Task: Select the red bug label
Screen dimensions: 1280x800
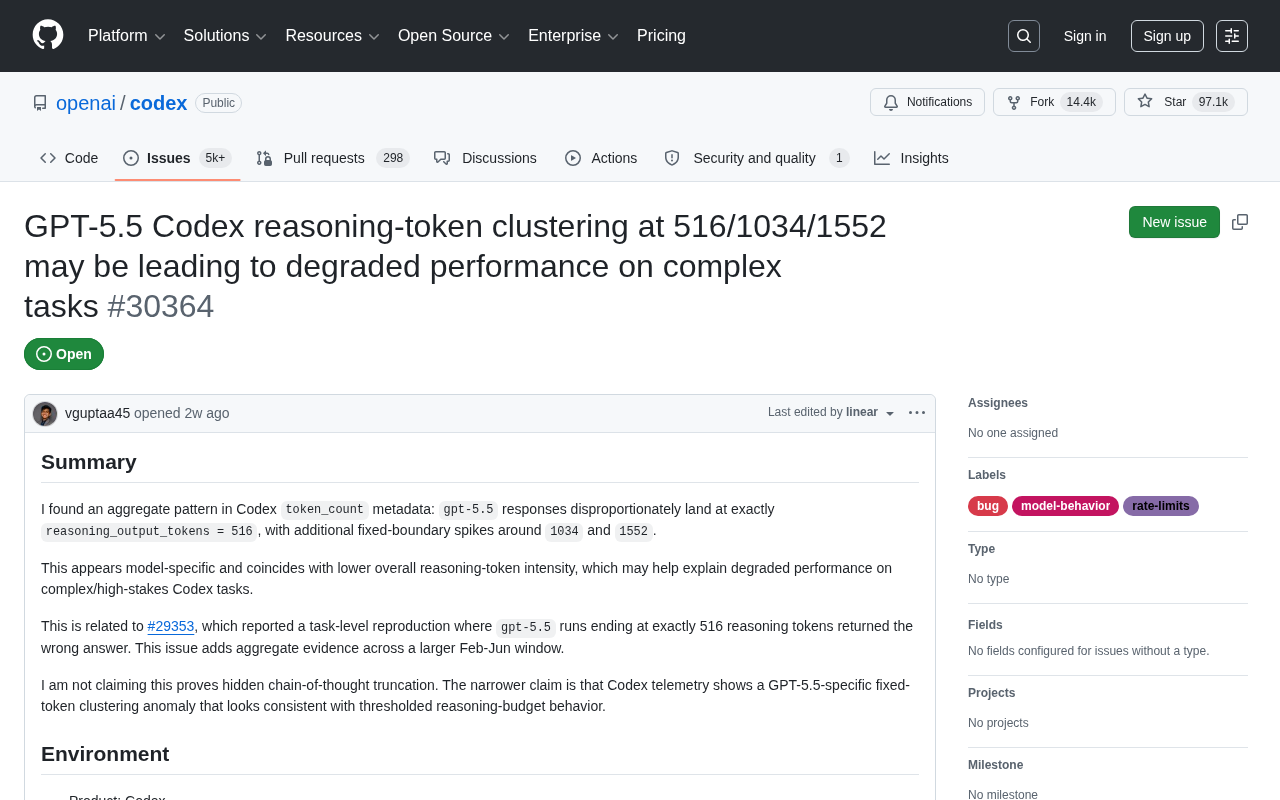Action: tap(988, 506)
